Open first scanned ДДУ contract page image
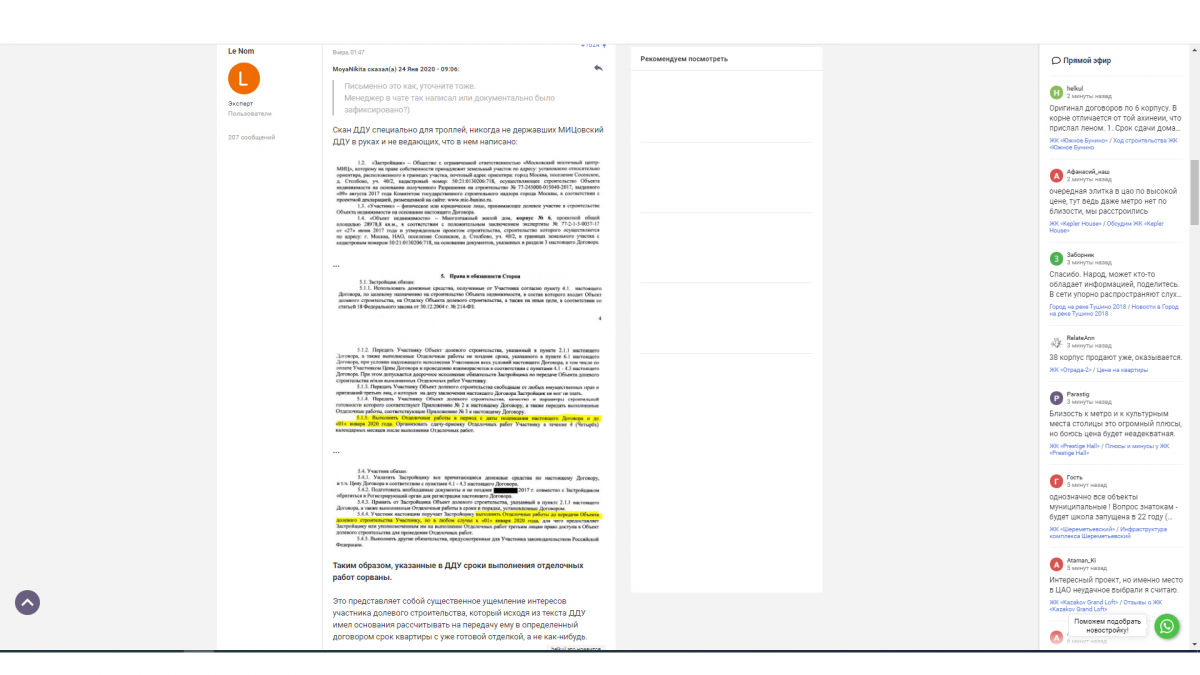The width and height of the screenshot is (1200, 675). click(468, 203)
